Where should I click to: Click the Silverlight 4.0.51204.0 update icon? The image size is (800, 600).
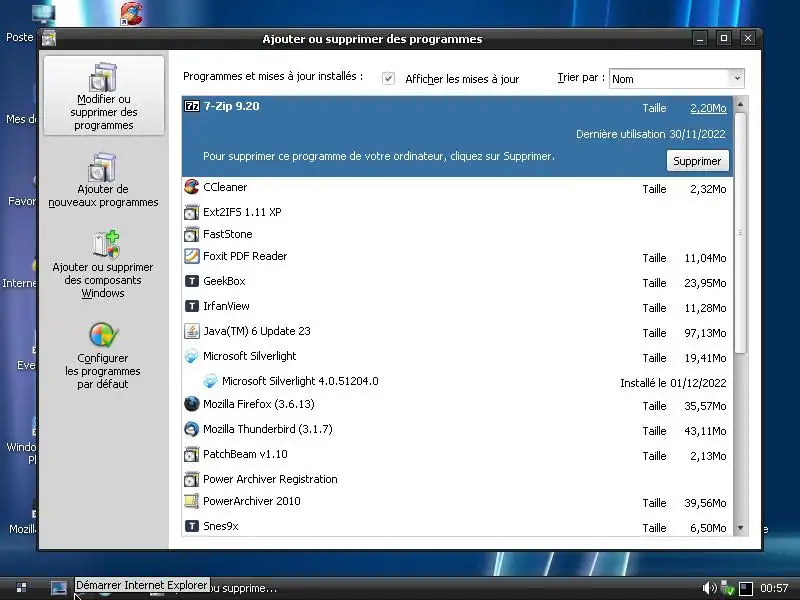(211, 381)
